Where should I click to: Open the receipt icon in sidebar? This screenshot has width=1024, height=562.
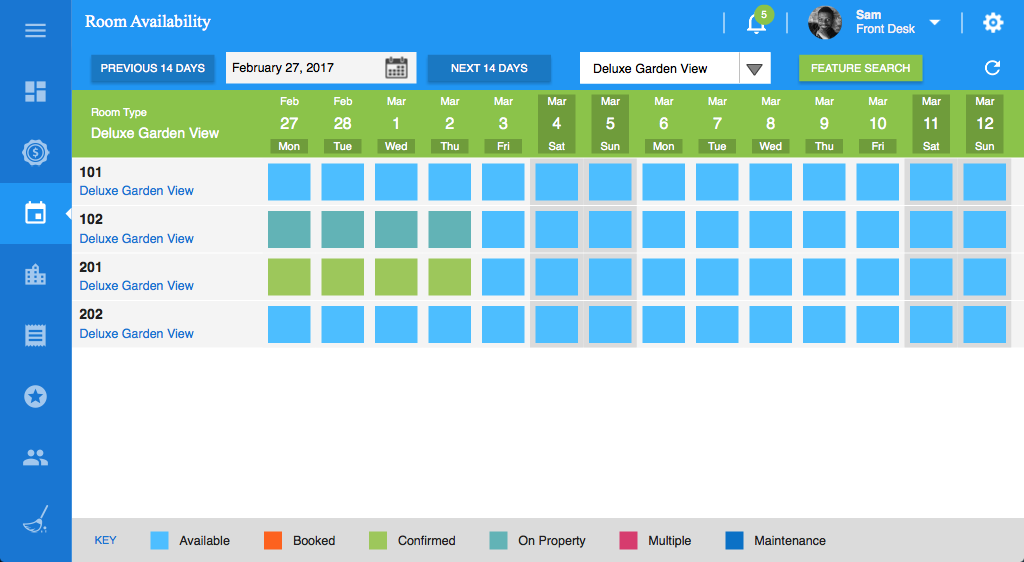tap(35, 335)
